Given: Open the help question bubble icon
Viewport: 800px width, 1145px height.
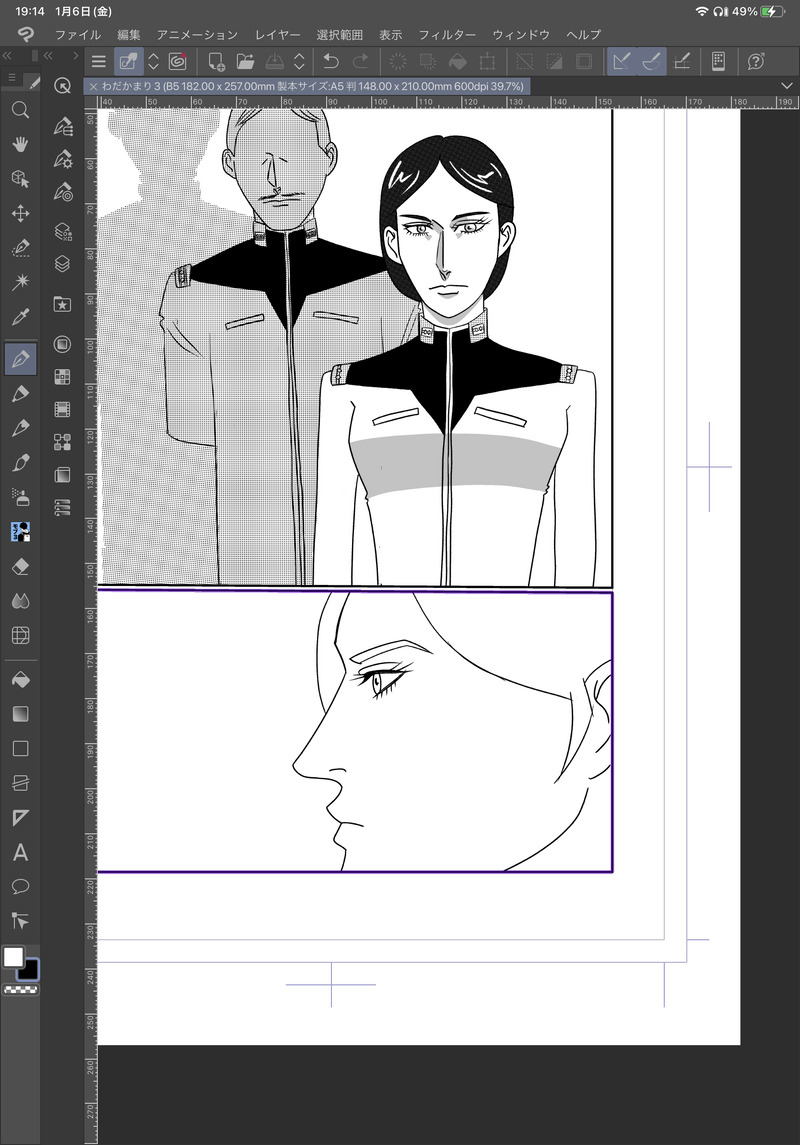Looking at the screenshot, I should tap(756, 61).
